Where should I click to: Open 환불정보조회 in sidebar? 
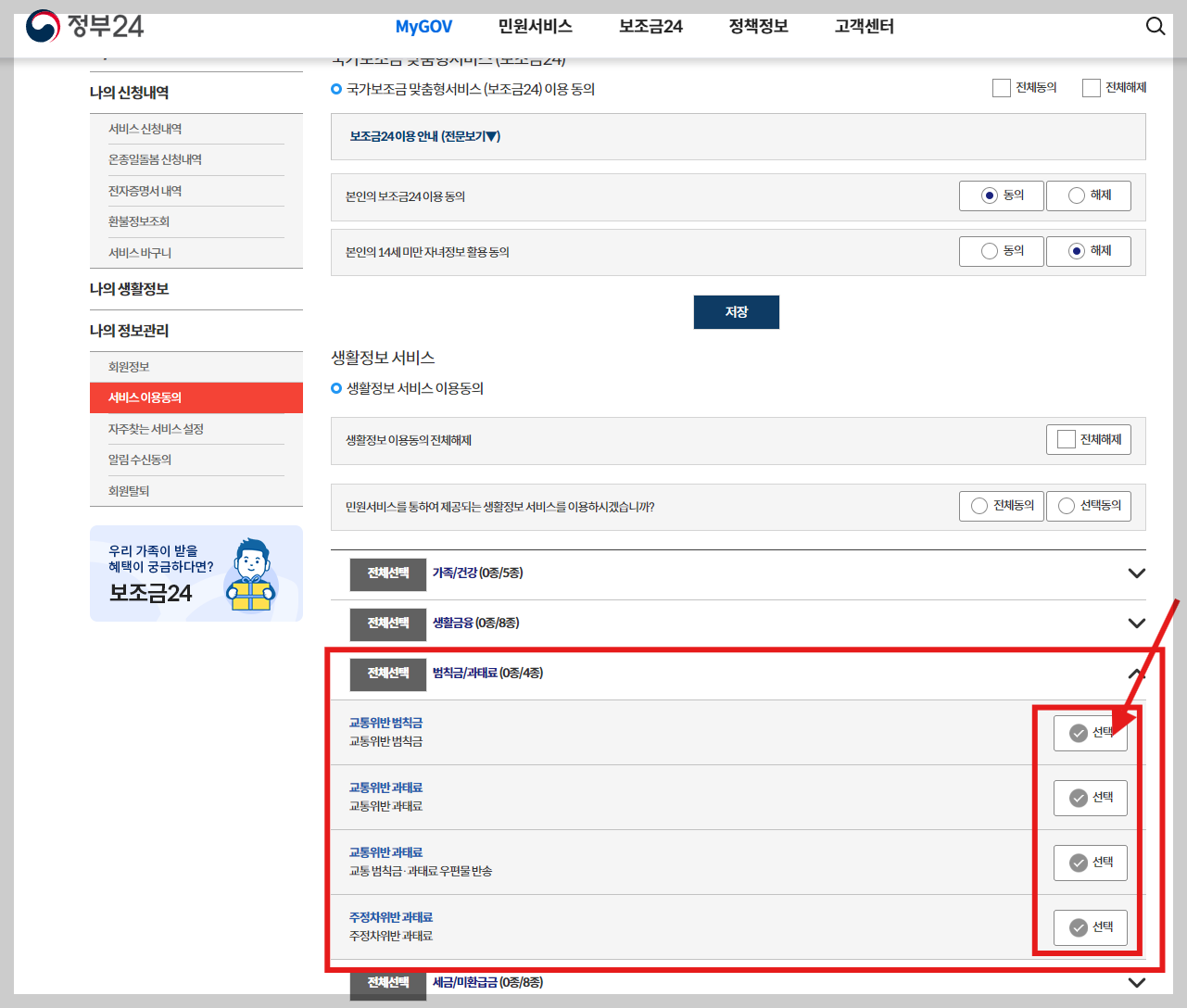click(139, 221)
